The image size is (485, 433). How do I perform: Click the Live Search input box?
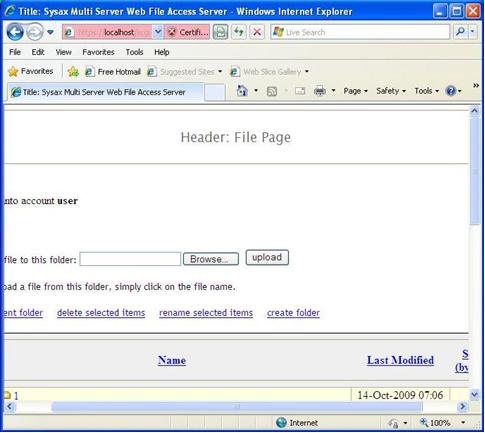[360, 32]
